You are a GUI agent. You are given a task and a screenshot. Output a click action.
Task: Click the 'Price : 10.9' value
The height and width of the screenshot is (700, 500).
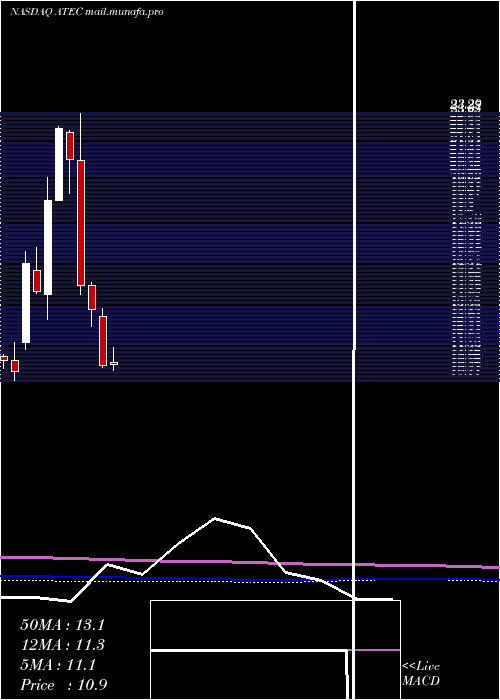click(64, 685)
